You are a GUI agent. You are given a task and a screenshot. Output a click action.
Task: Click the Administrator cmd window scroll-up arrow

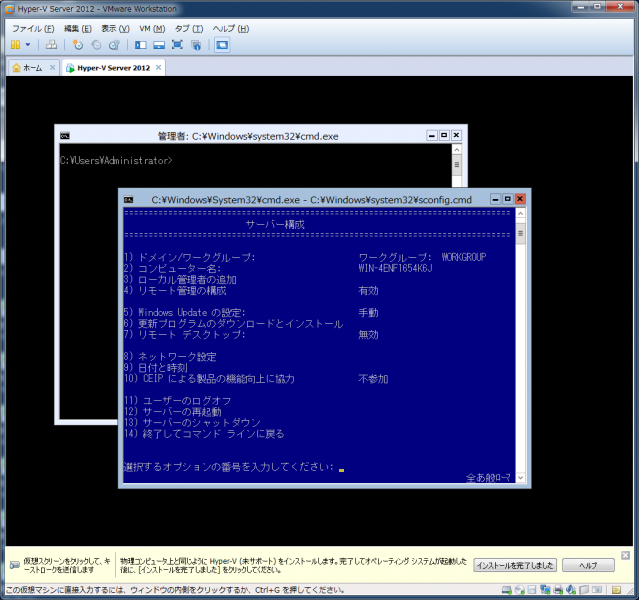click(x=457, y=150)
